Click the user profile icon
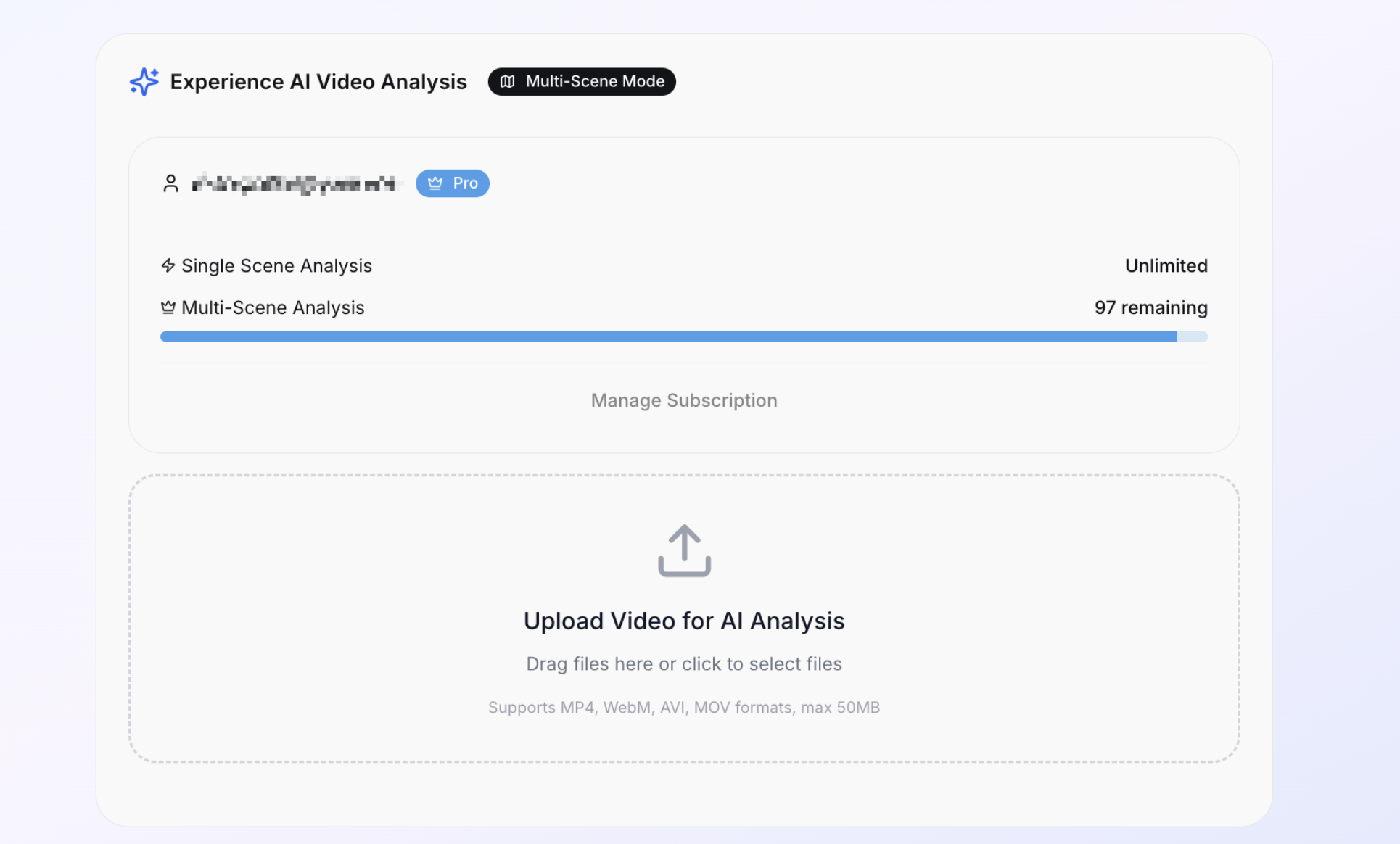Viewport: 1400px width, 844px height. 171,183
